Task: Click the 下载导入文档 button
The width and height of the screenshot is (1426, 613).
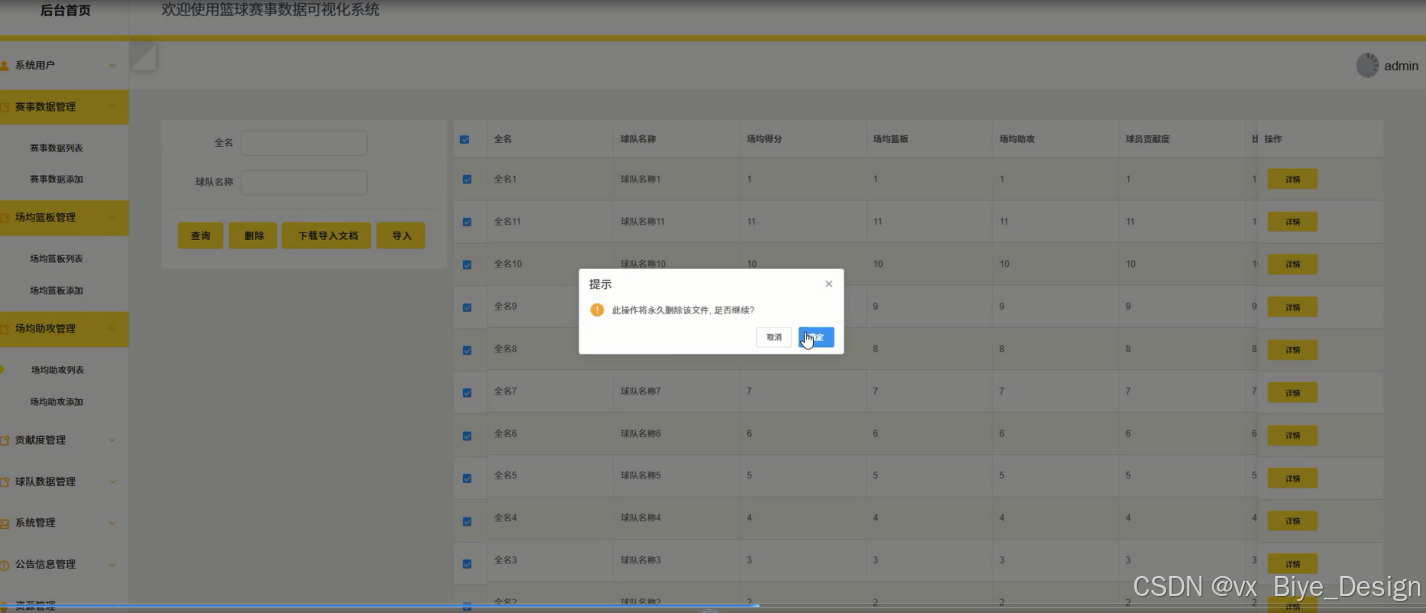Action: click(x=327, y=236)
